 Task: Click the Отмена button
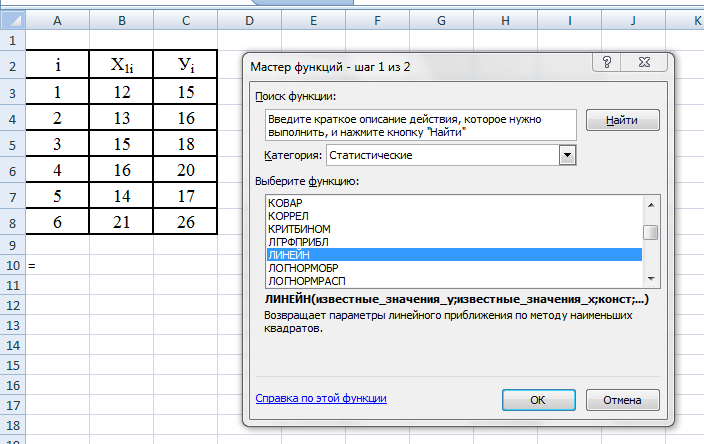pyautogui.click(x=622, y=400)
